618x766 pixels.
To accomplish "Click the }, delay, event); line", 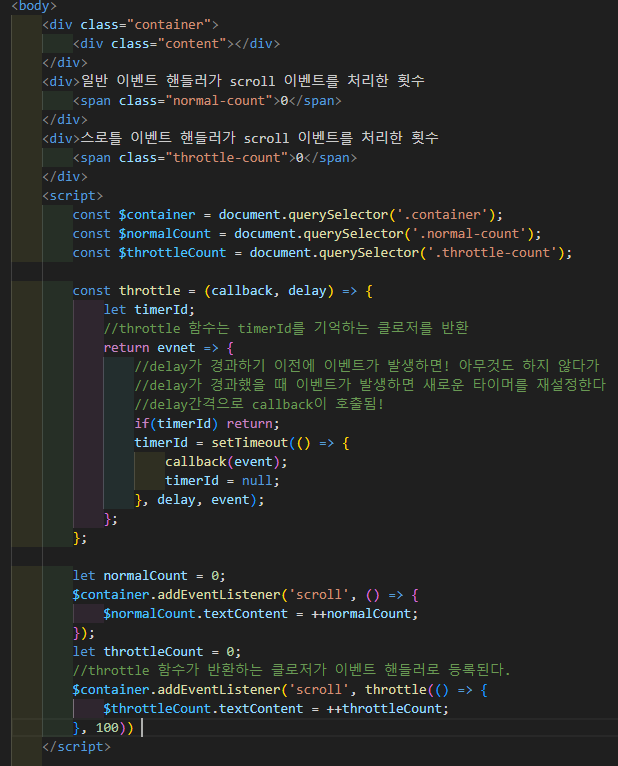I will (x=199, y=500).
